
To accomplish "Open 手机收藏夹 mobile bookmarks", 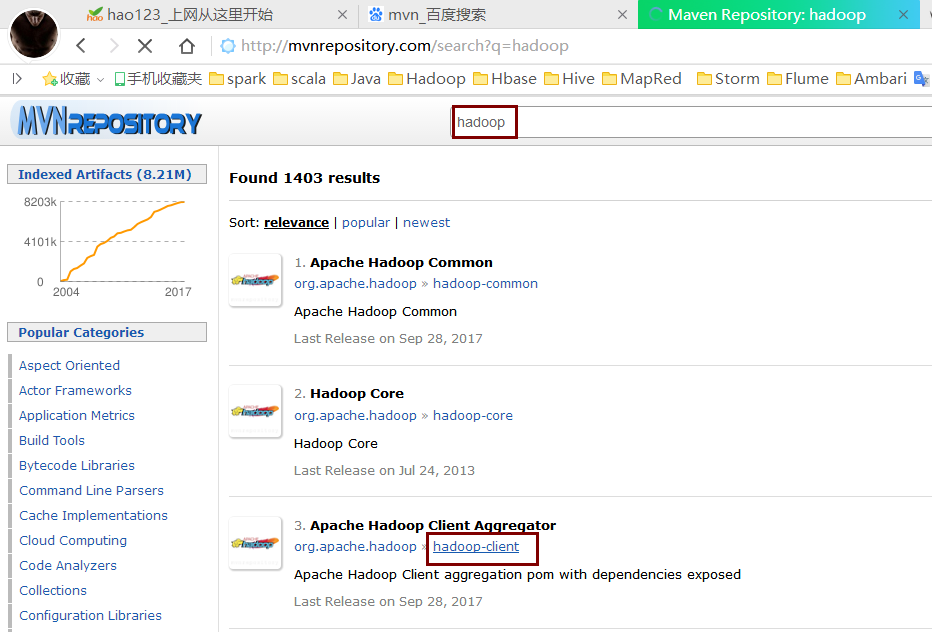I will tap(158, 78).
